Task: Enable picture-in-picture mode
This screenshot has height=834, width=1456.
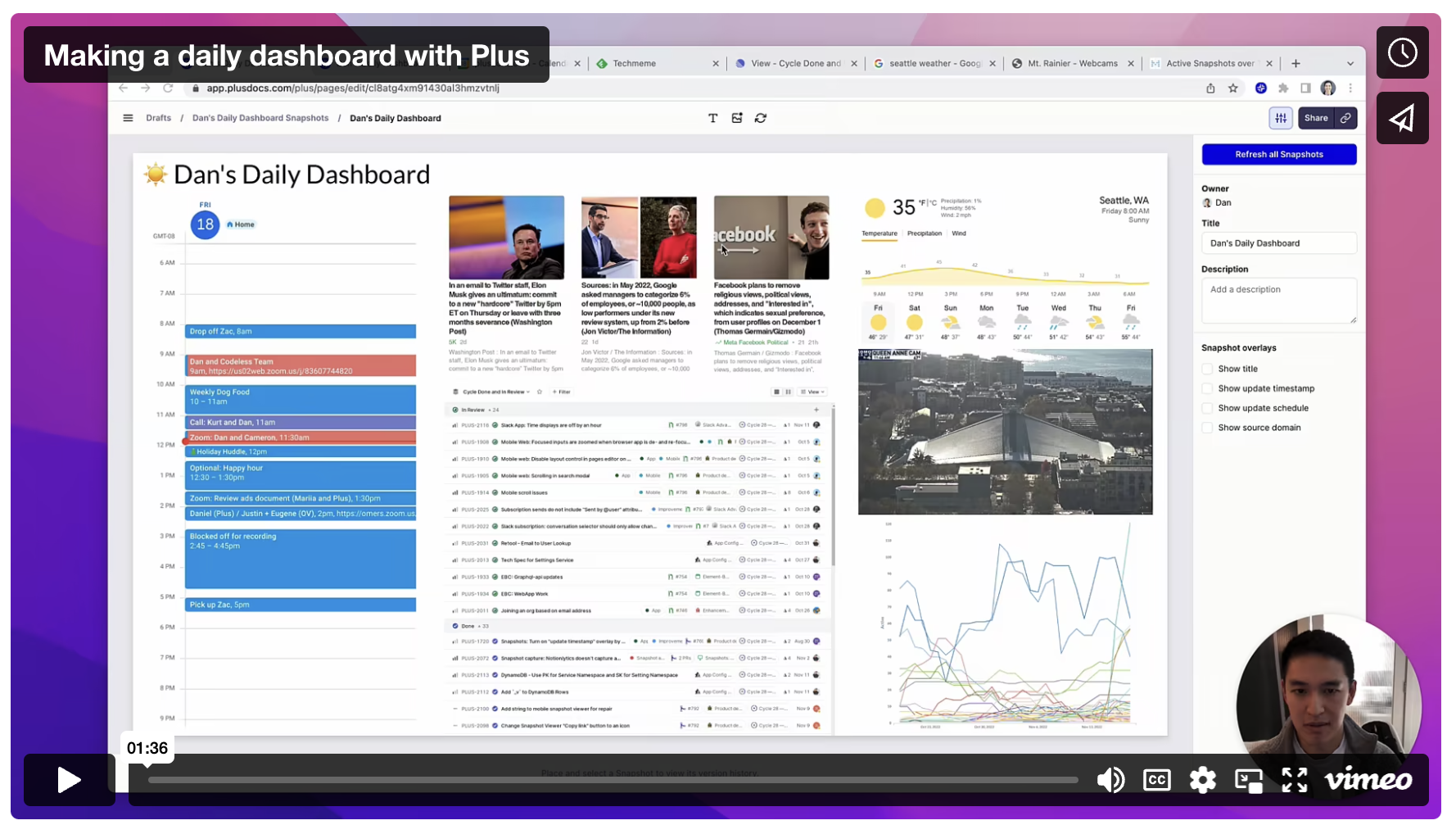Action: [1249, 780]
